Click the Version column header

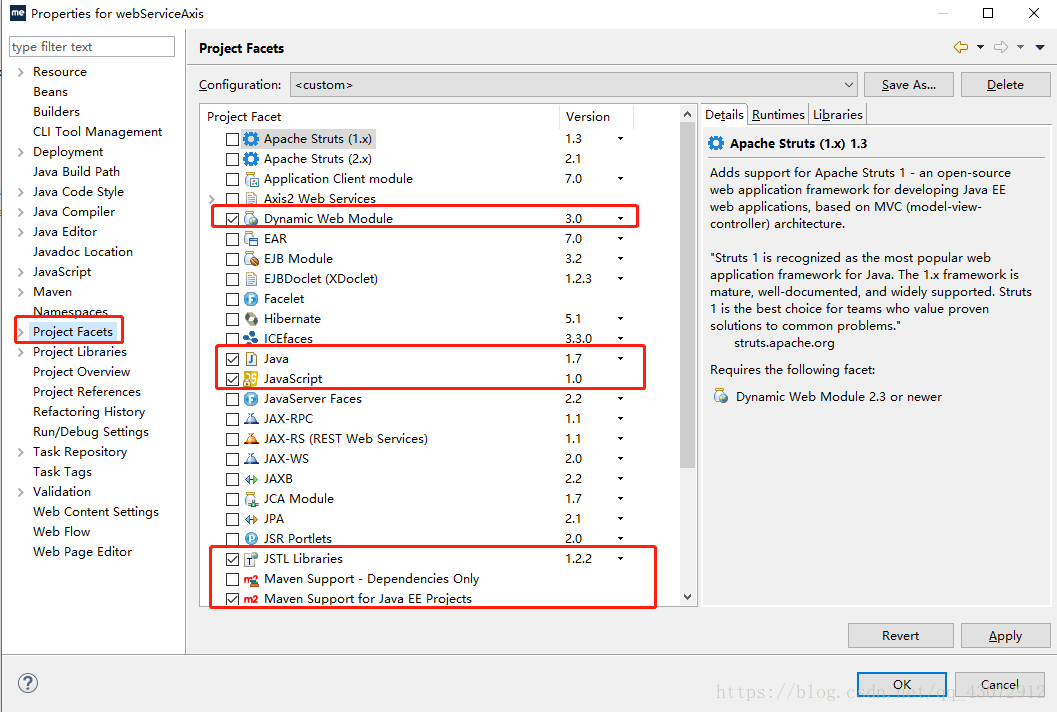coord(596,117)
